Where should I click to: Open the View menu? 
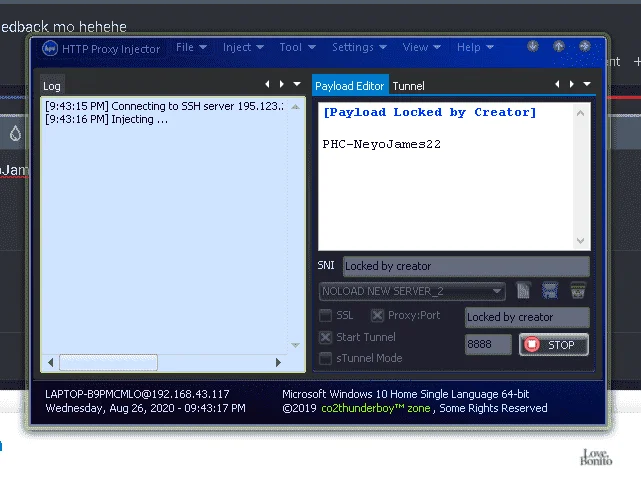(x=421, y=47)
